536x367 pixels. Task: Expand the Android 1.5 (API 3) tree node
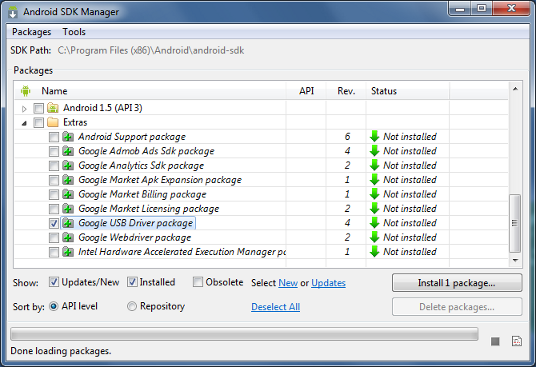(24, 109)
